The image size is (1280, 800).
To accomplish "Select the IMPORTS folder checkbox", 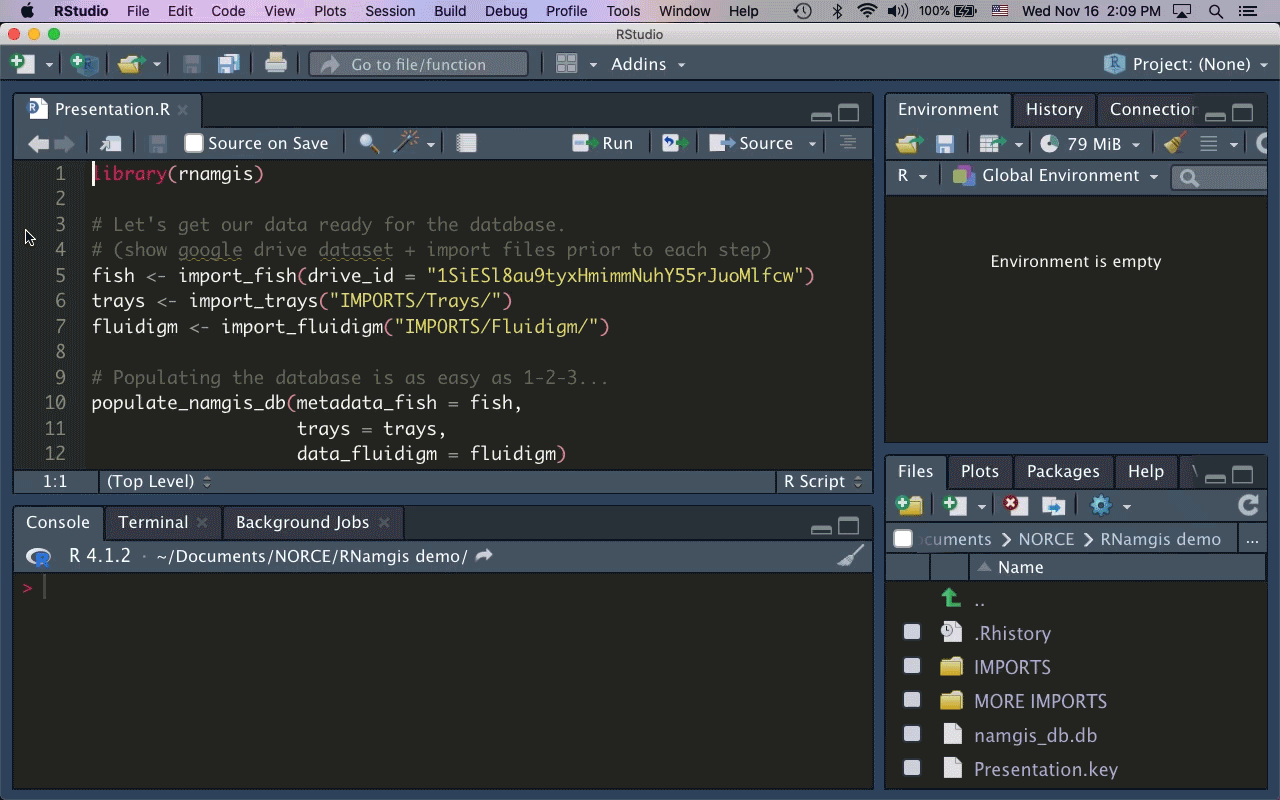I will [912, 666].
